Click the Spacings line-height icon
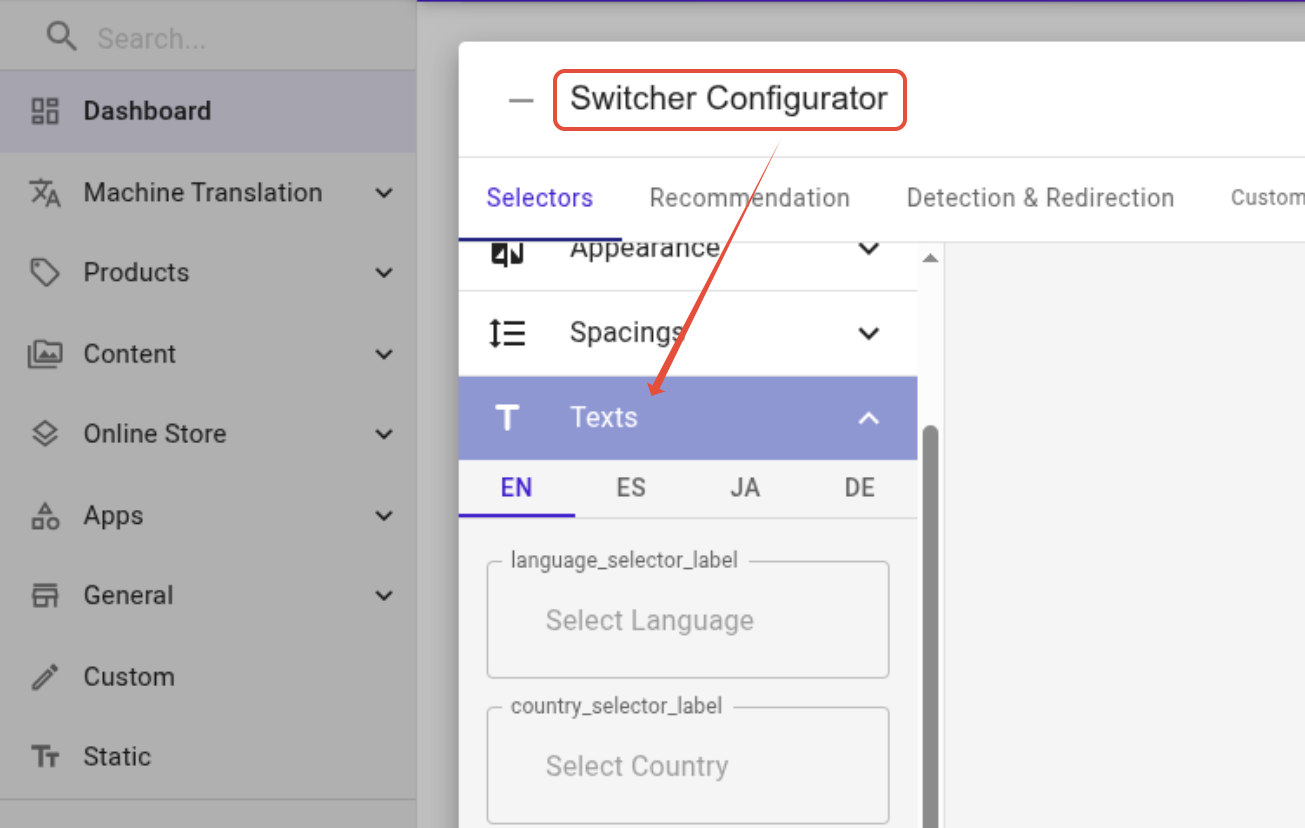1305x828 pixels. click(507, 333)
